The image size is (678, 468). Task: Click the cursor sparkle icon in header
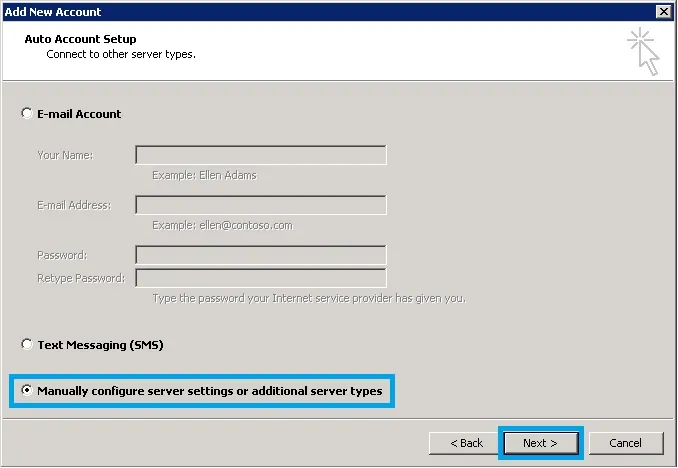[644, 51]
